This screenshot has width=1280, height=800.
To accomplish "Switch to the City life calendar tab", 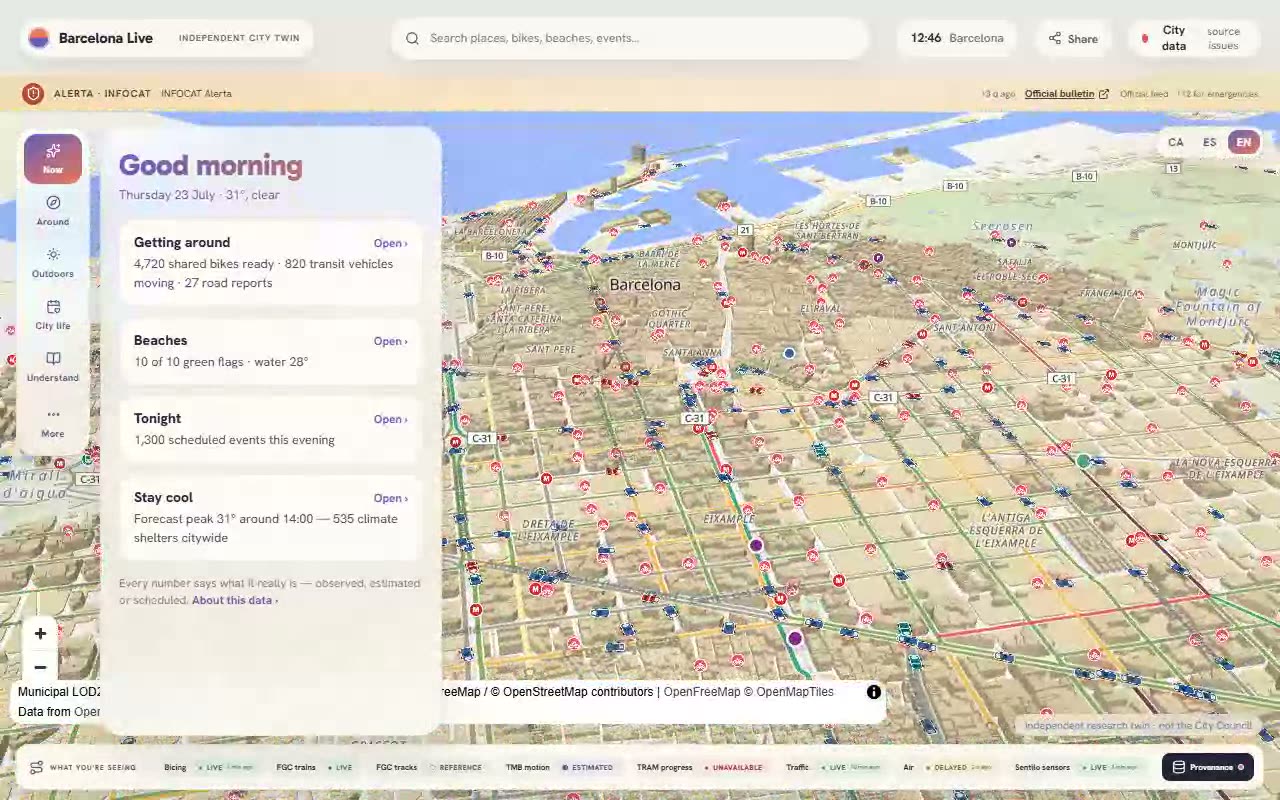I will 53,315.
